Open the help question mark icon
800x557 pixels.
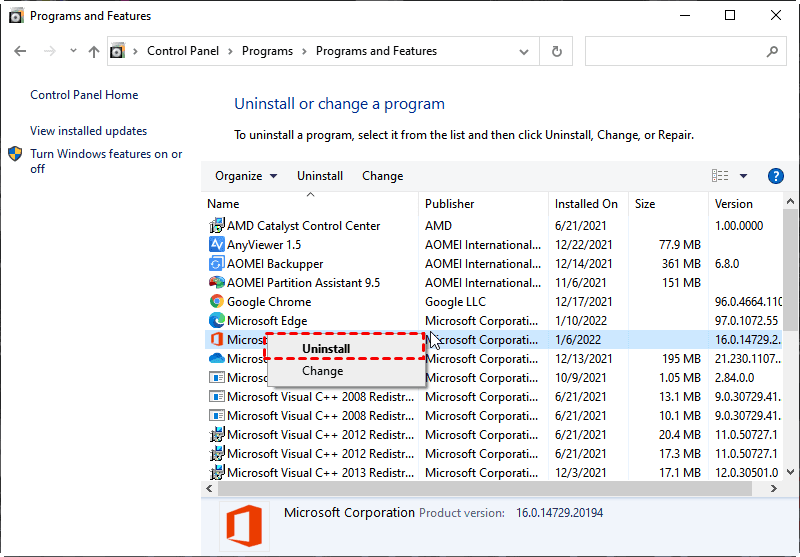click(x=775, y=176)
